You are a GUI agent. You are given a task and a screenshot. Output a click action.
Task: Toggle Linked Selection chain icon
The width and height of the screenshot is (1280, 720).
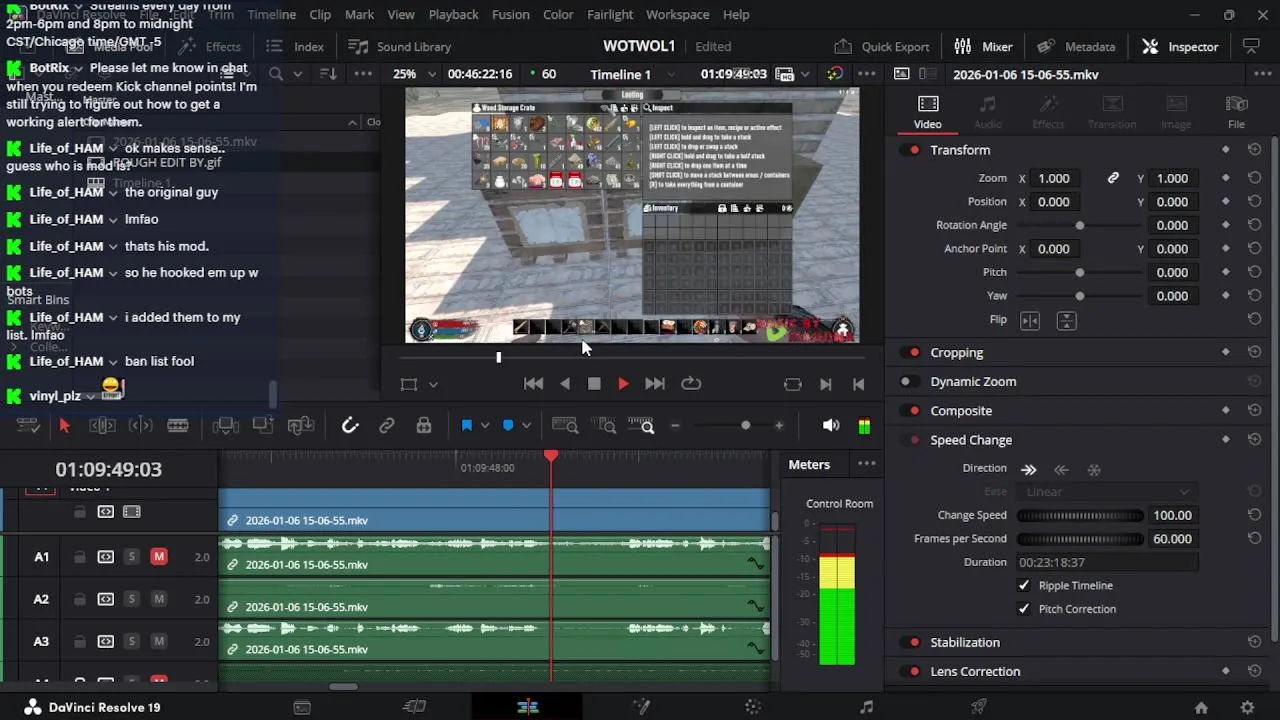pos(387,426)
